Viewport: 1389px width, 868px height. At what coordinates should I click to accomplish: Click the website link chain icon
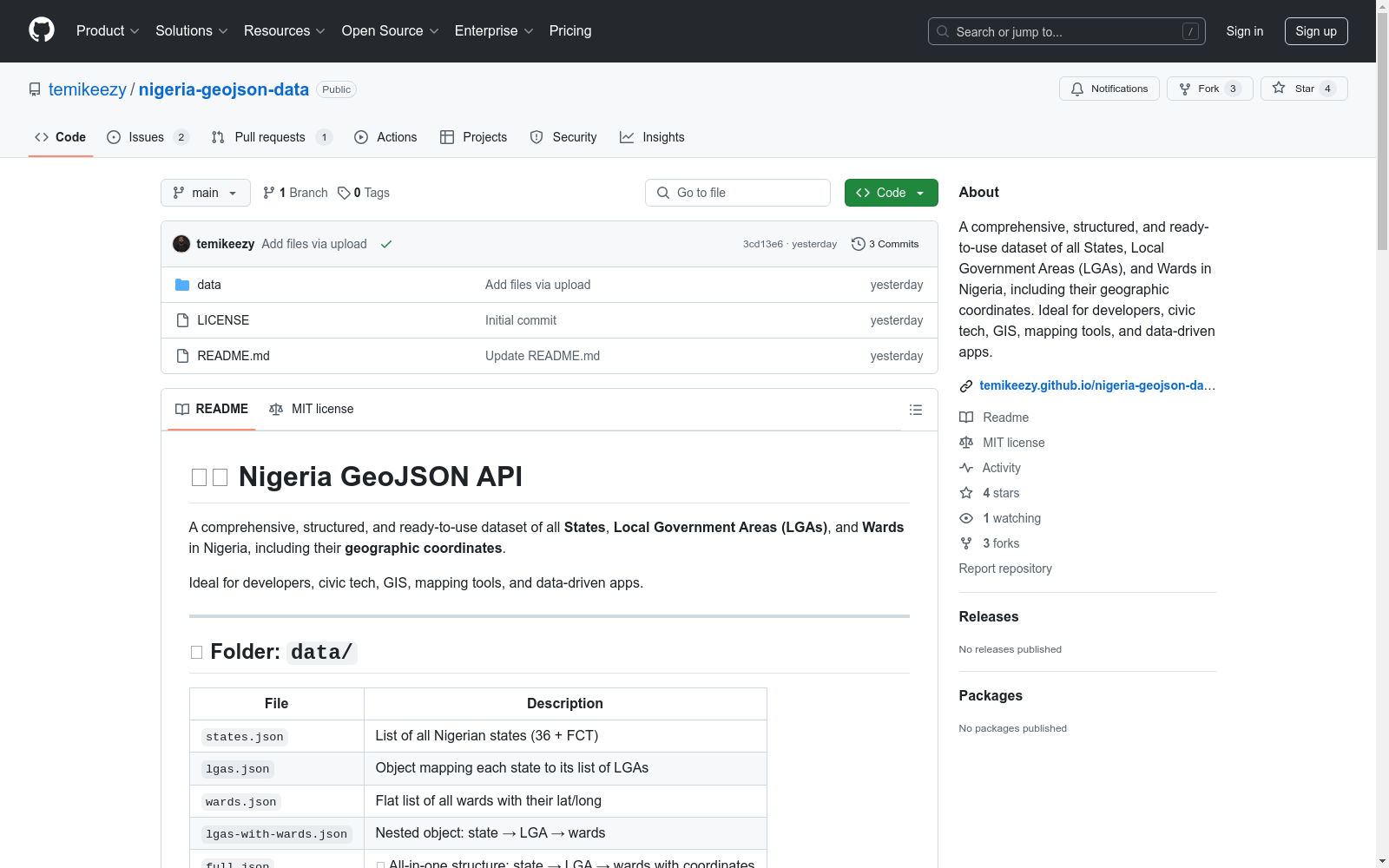click(966, 386)
